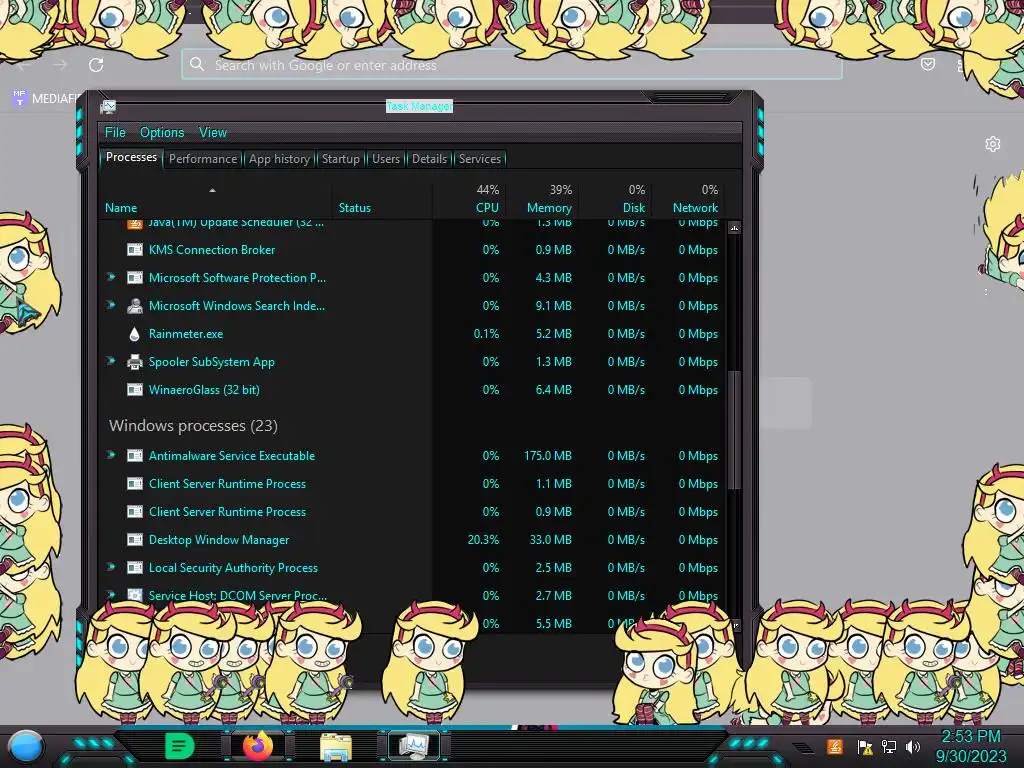This screenshot has width=1024, height=768.
Task: Click the Spooler SubSystem App printer icon
Action: 135,362
